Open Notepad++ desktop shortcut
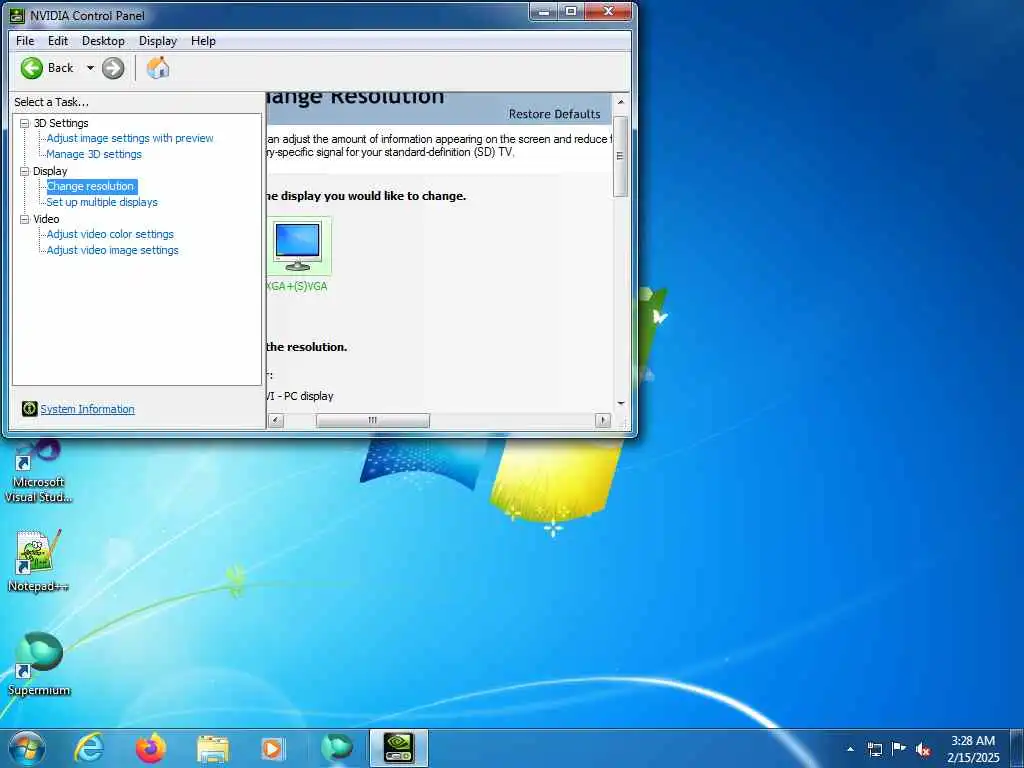Viewport: 1024px width, 768px height. click(38, 560)
